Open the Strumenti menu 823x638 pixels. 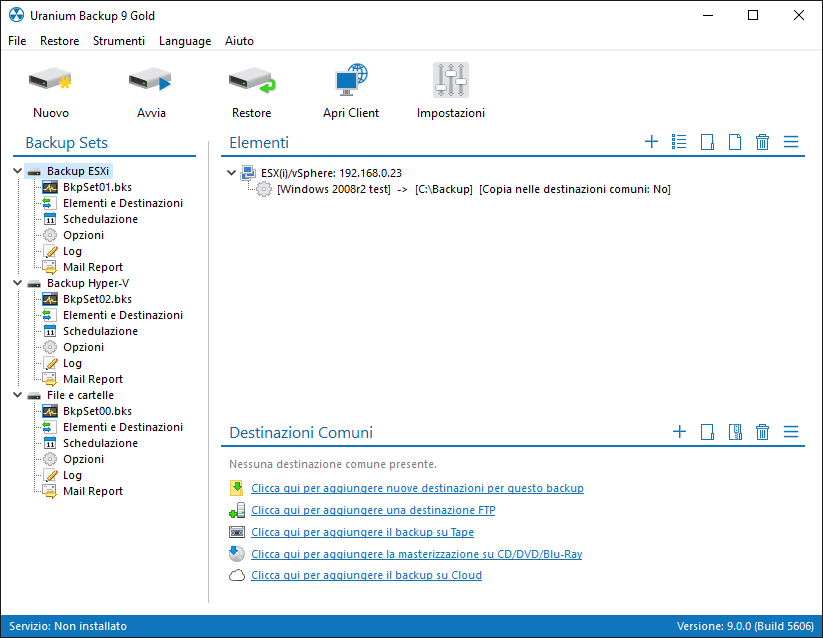click(118, 41)
